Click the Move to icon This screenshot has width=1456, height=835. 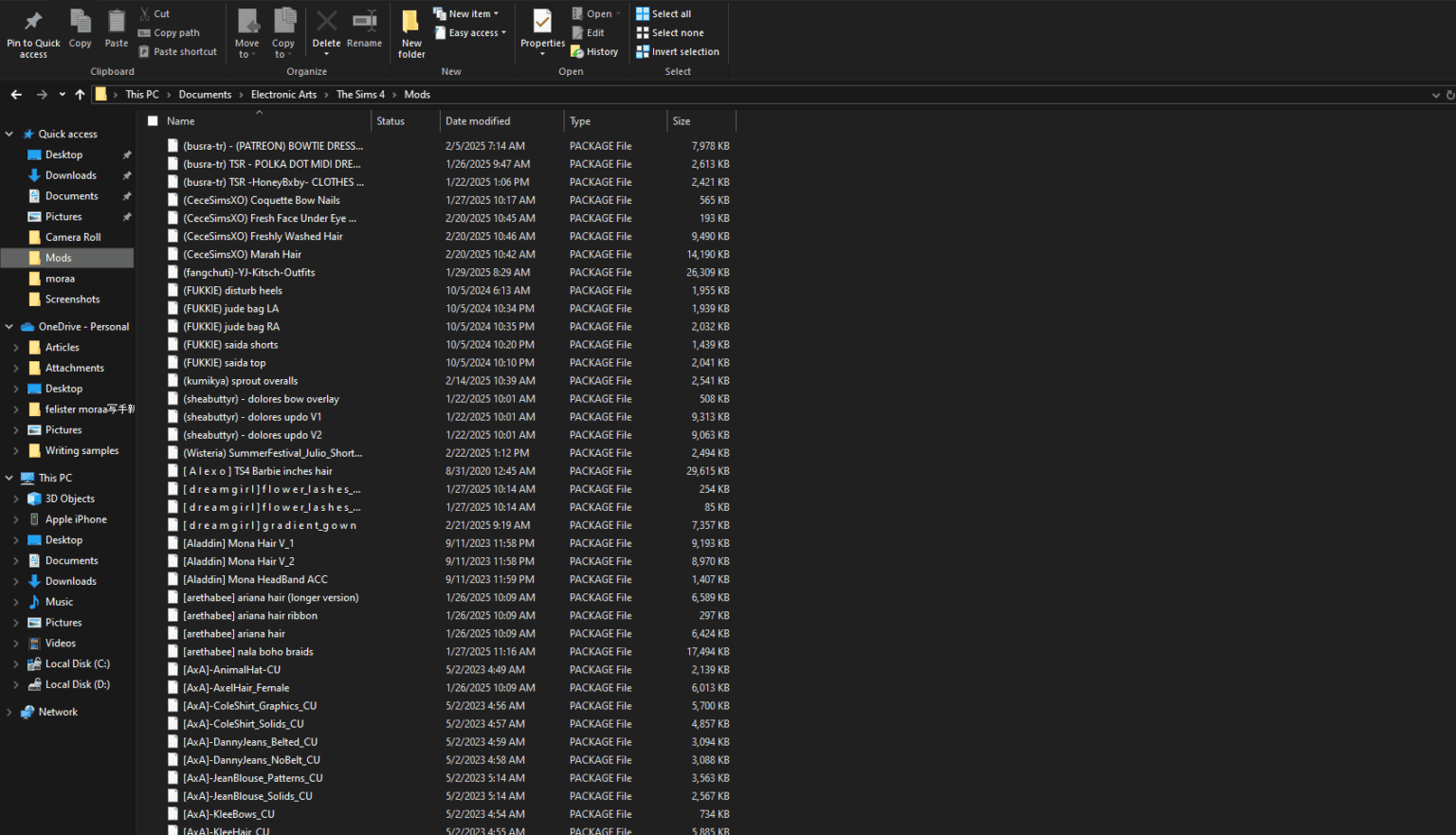(247, 23)
